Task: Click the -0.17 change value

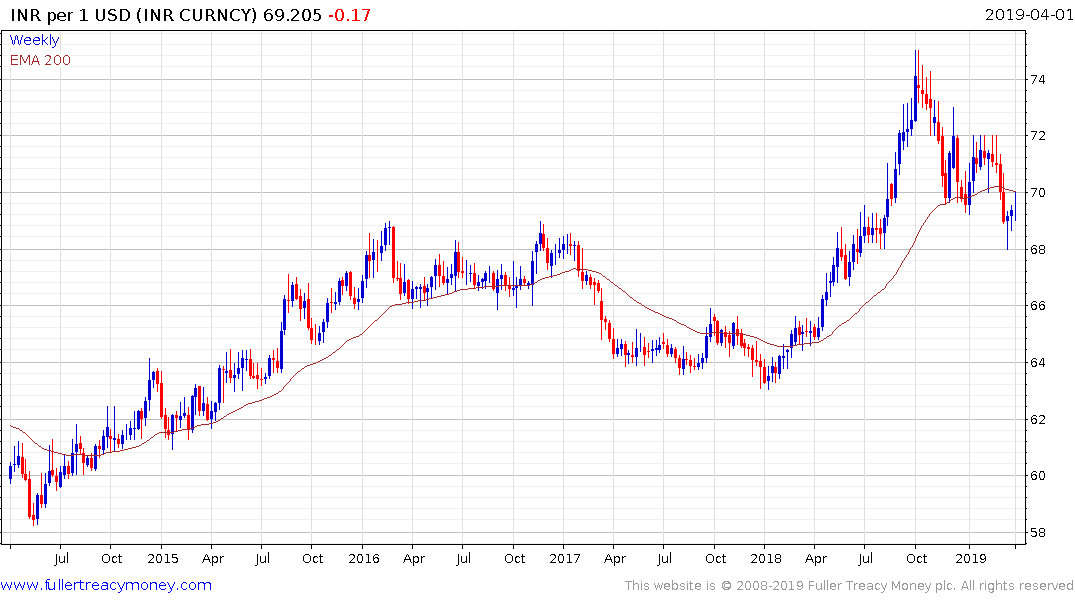Action: [x=349, y=15]
